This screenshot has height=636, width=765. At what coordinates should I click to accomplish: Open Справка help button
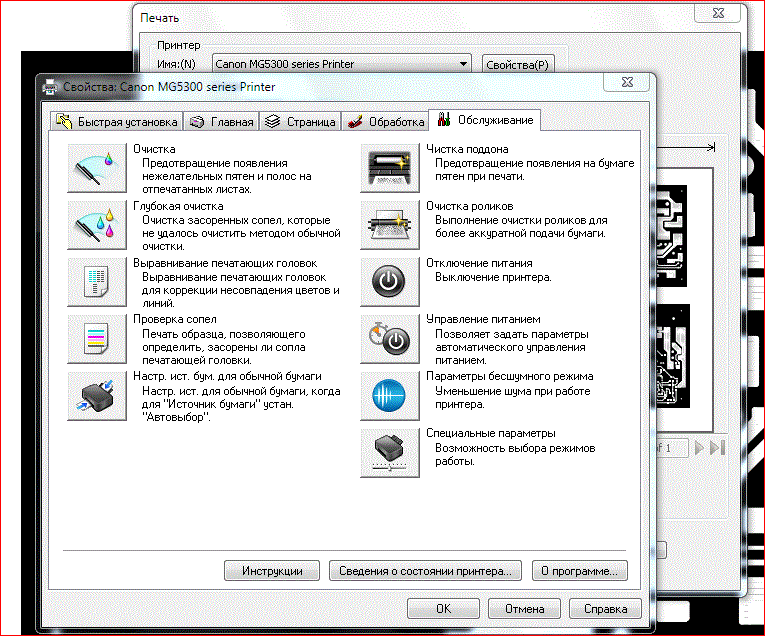605,609
